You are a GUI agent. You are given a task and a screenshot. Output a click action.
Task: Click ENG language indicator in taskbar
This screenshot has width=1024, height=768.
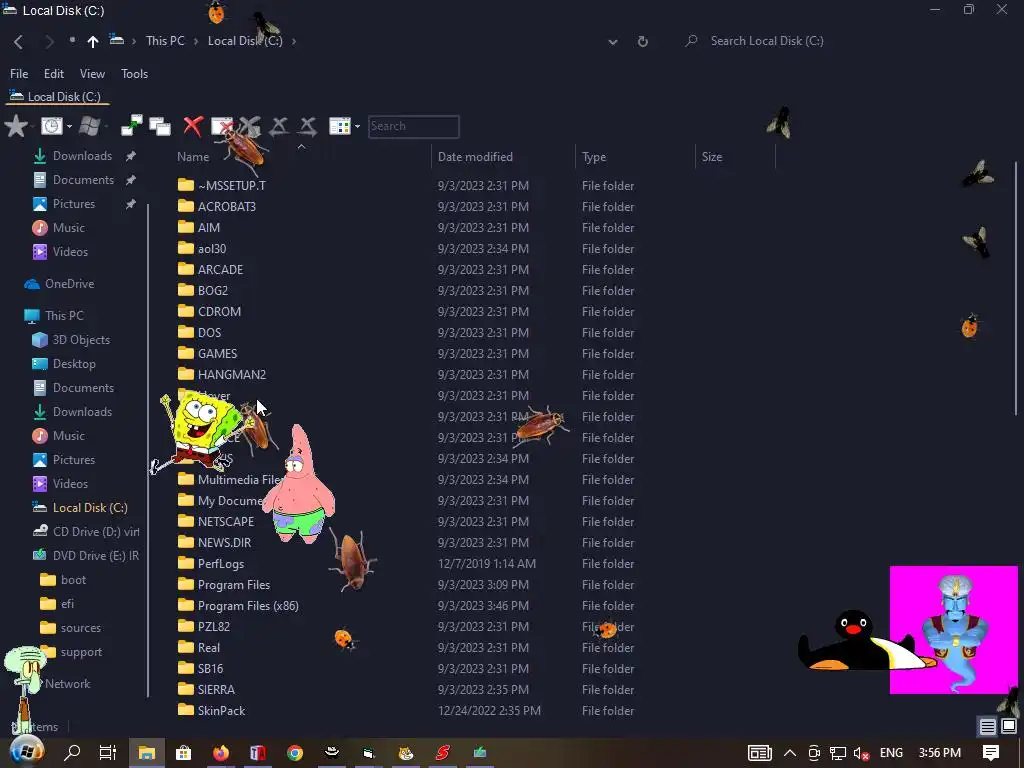pyautogui.click(x=891, y=753)
